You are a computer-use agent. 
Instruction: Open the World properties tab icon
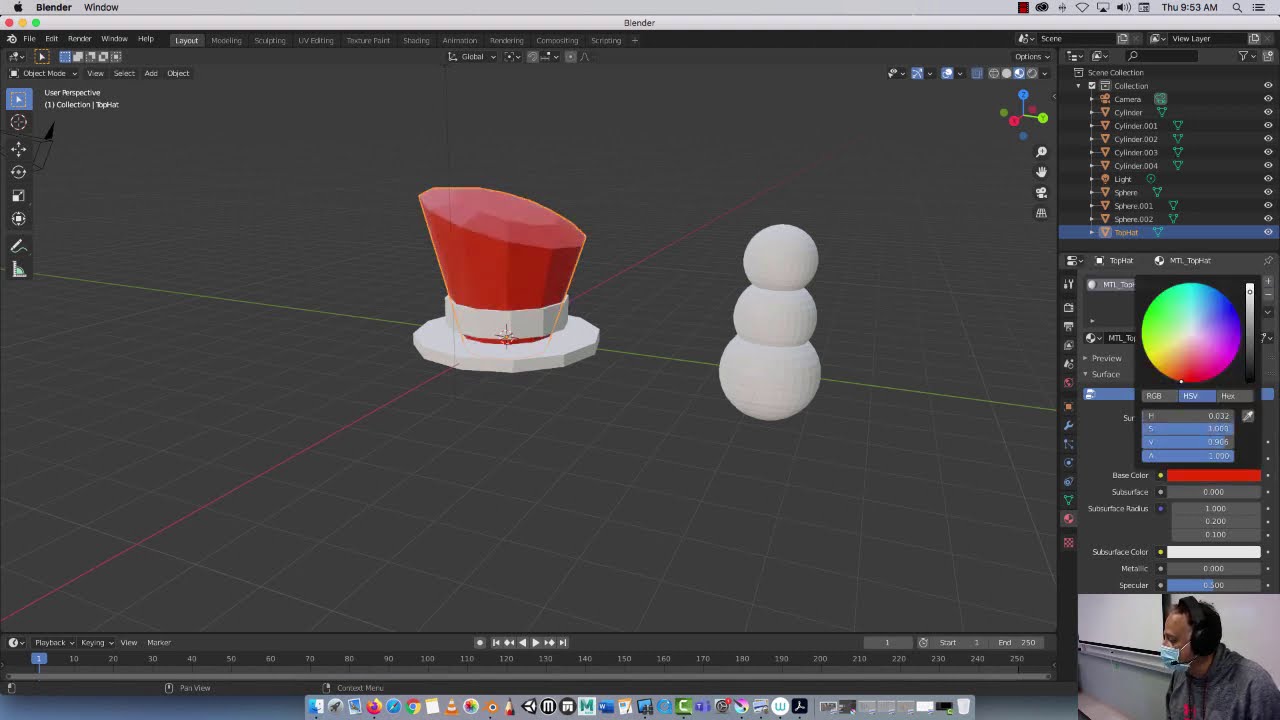(x=1068, y=383)
